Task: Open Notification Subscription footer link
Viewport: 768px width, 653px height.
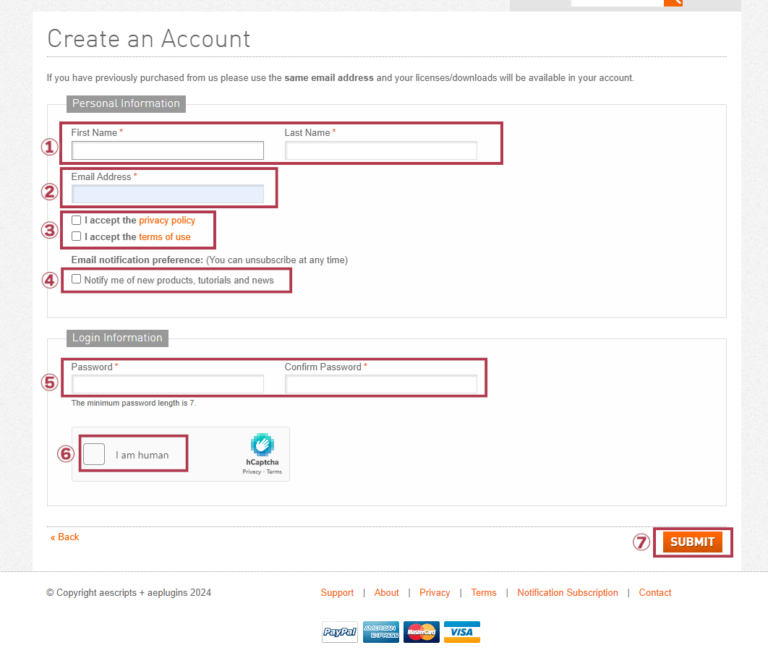Action: click(567, 593)
